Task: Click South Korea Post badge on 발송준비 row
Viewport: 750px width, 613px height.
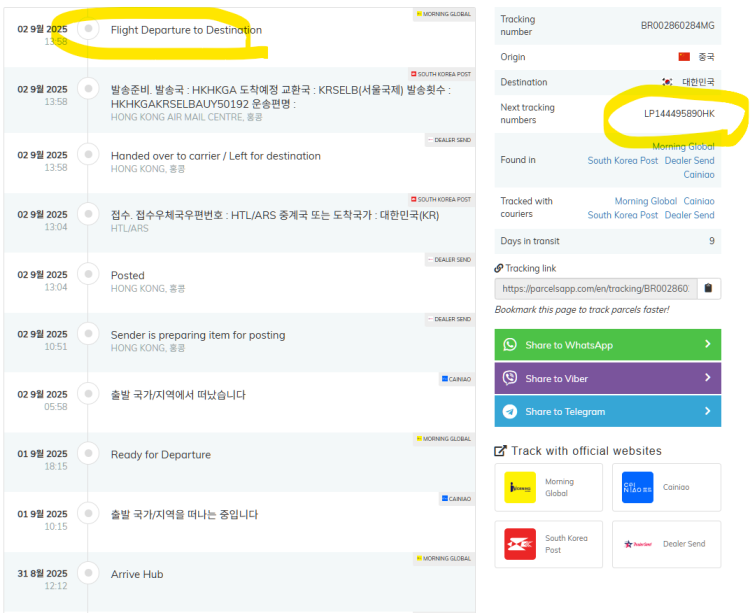Action: tap(441, 74)
